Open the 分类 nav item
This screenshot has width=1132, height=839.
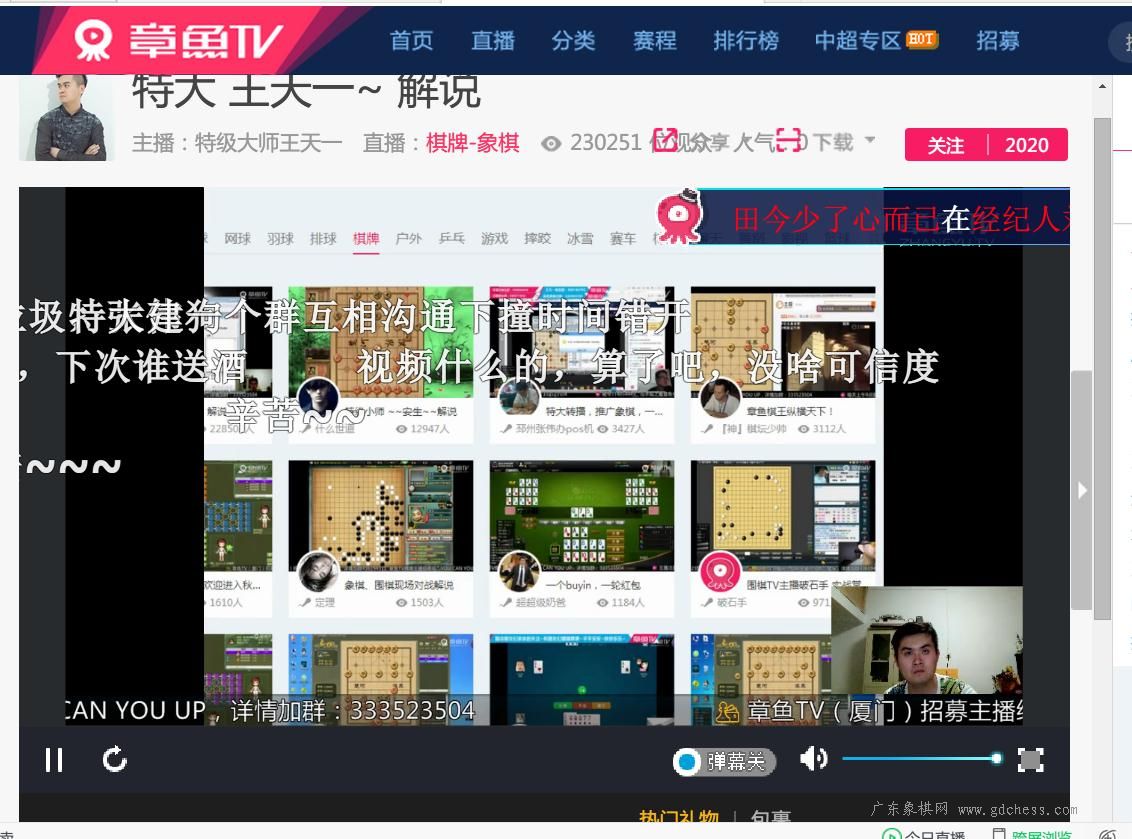(573, 40)
